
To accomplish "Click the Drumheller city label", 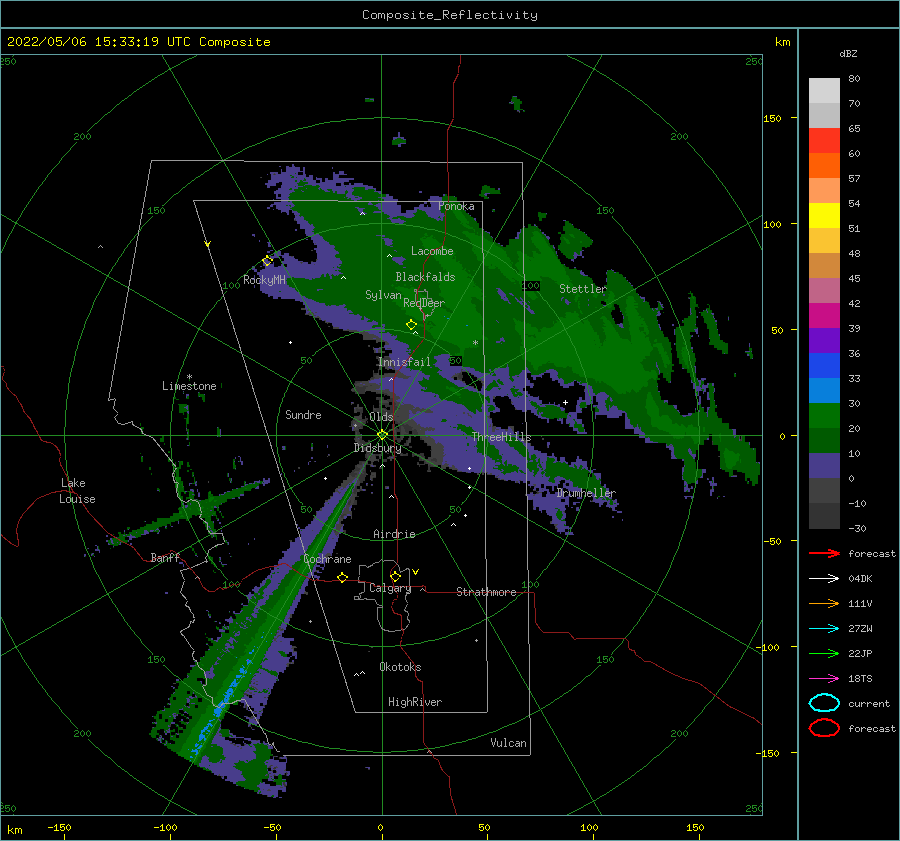I will (586, 493).
